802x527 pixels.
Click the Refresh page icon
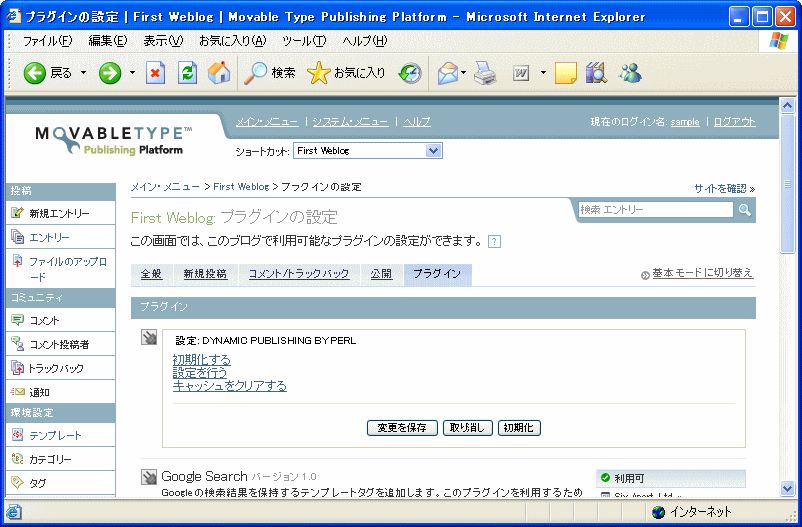point(187,73)
